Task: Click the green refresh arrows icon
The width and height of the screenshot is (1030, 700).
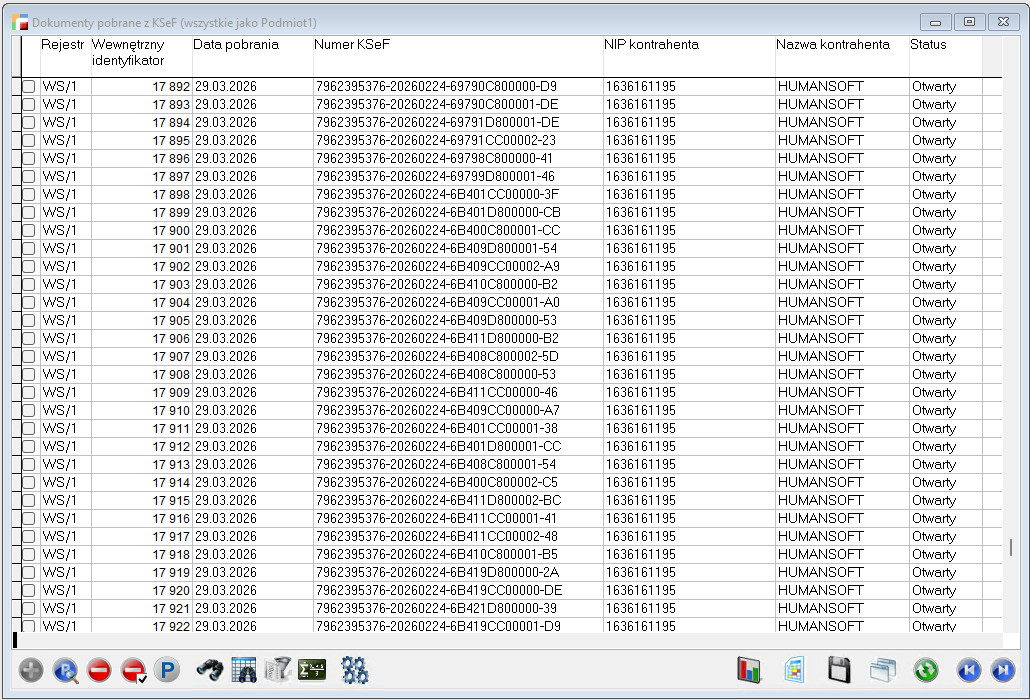Action: (926, 670)
